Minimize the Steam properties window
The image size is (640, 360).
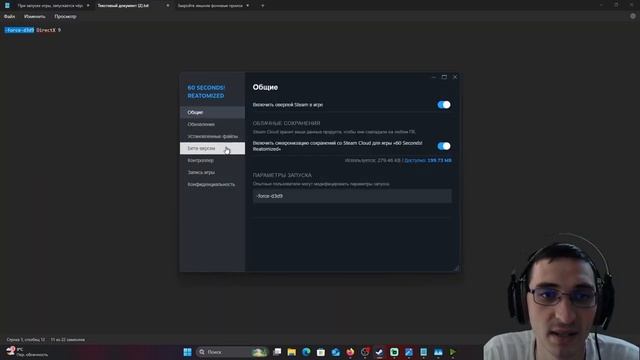pos(433,77)
